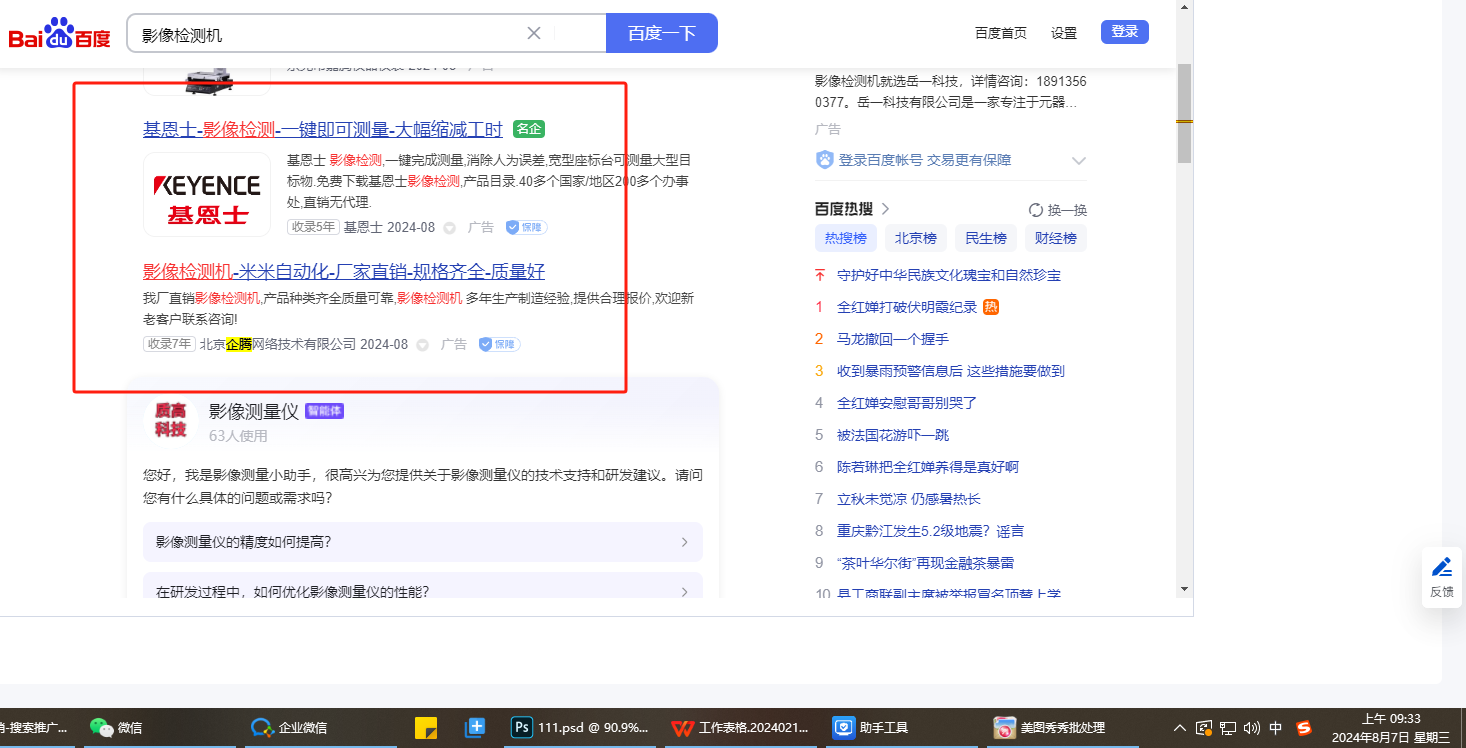Switch to the 北京榜 tab

point(915,238)
